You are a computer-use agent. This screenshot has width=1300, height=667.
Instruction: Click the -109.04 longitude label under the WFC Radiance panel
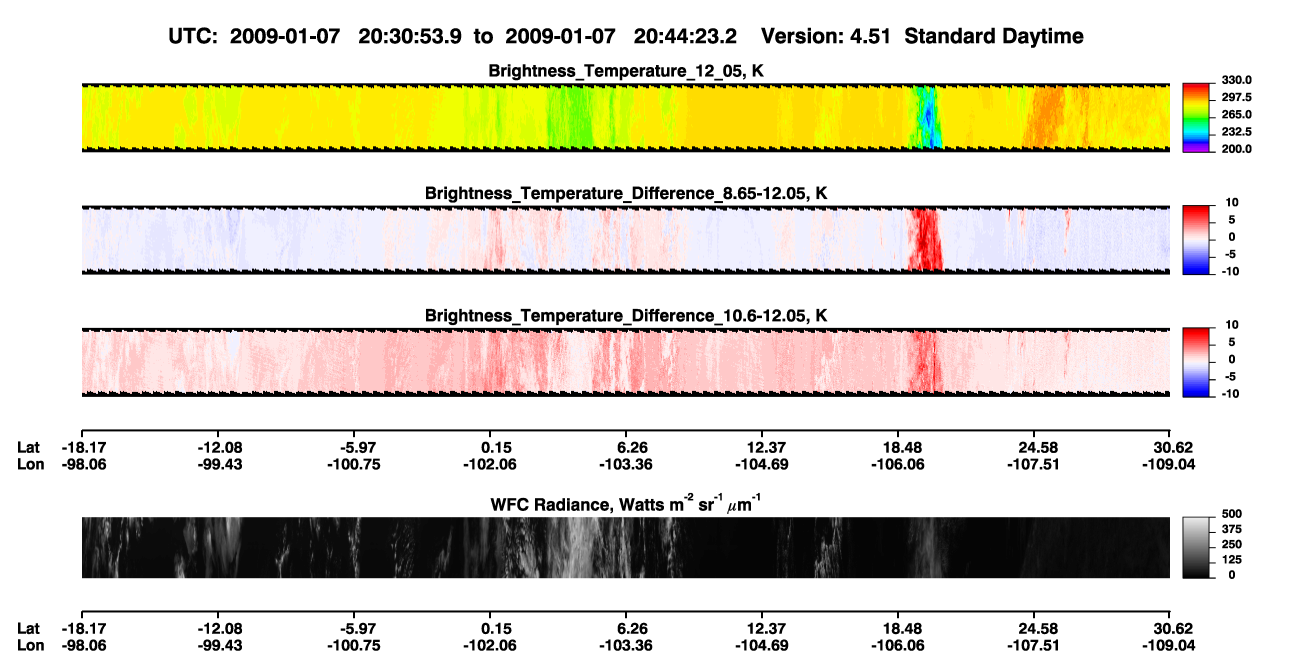tap(1171, 645)
